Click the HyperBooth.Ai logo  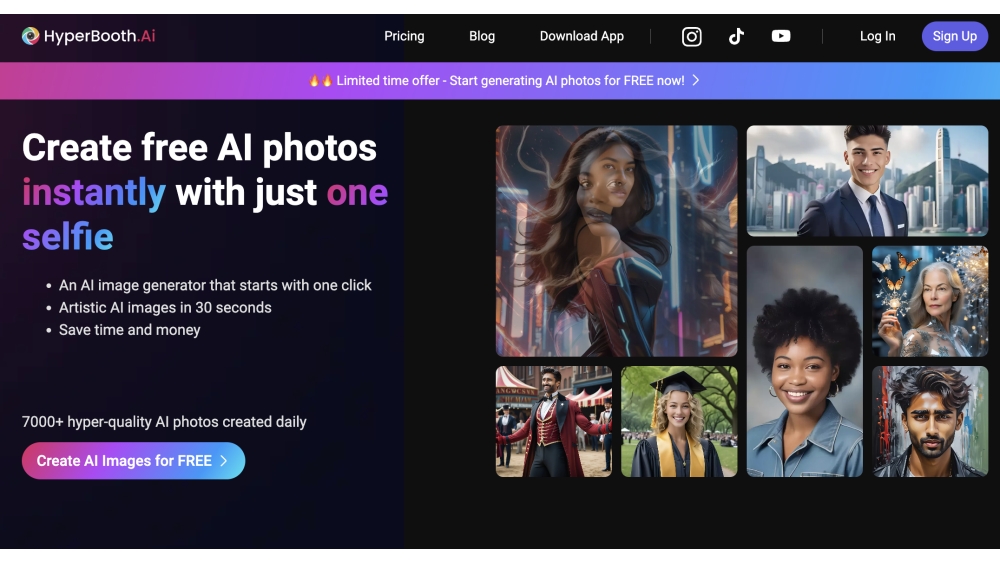tap(89, 36)
